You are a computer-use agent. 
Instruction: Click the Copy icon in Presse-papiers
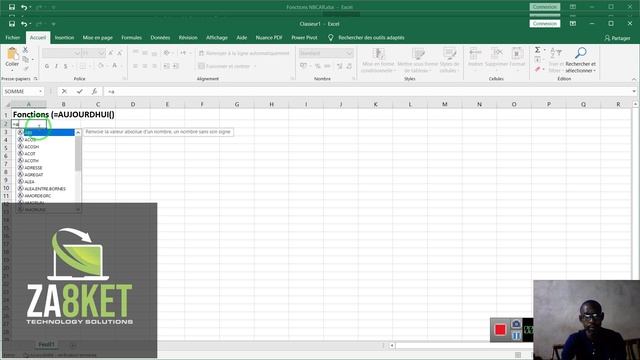click(25, 59)
